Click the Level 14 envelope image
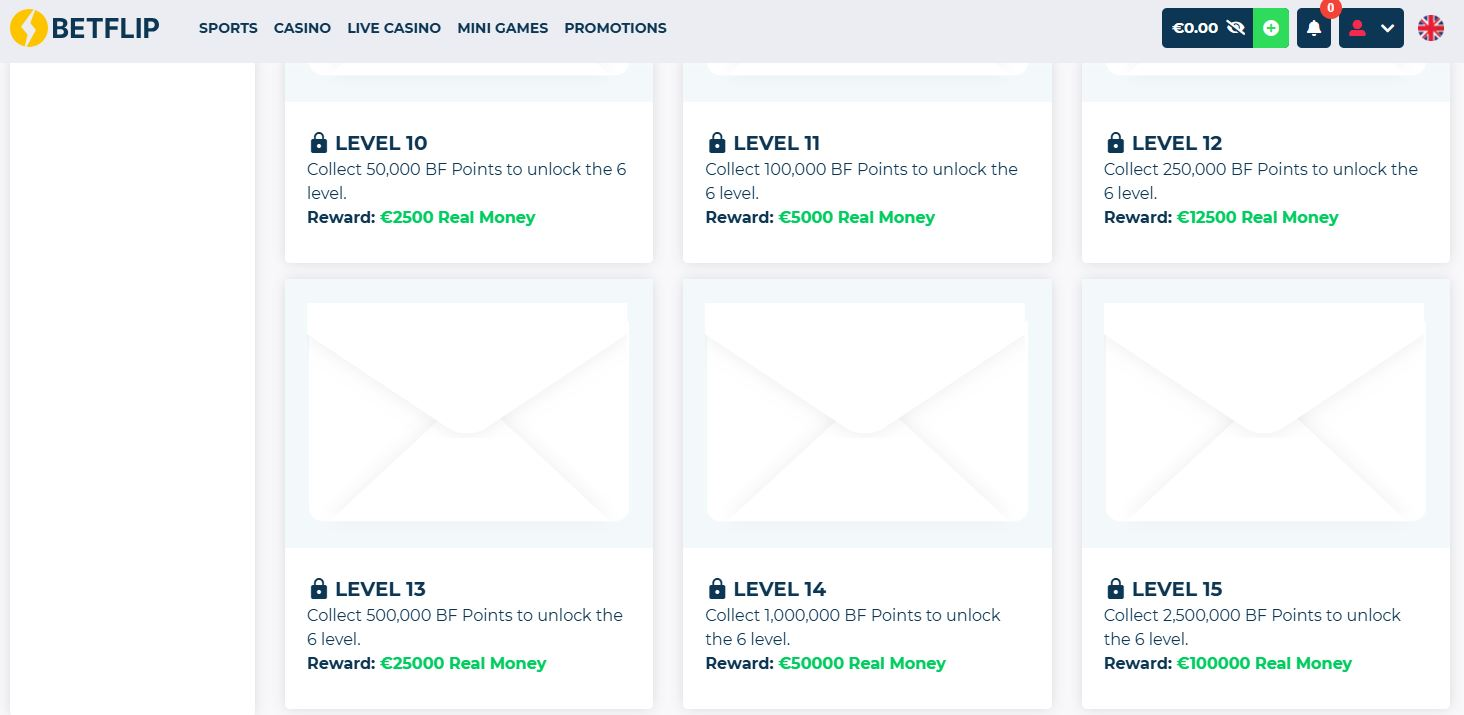This screenshot has width=1464, height=715. [867, 412]
